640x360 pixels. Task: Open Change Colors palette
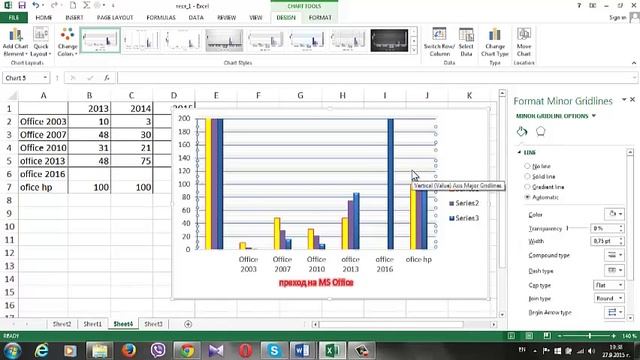coord(67,42)
